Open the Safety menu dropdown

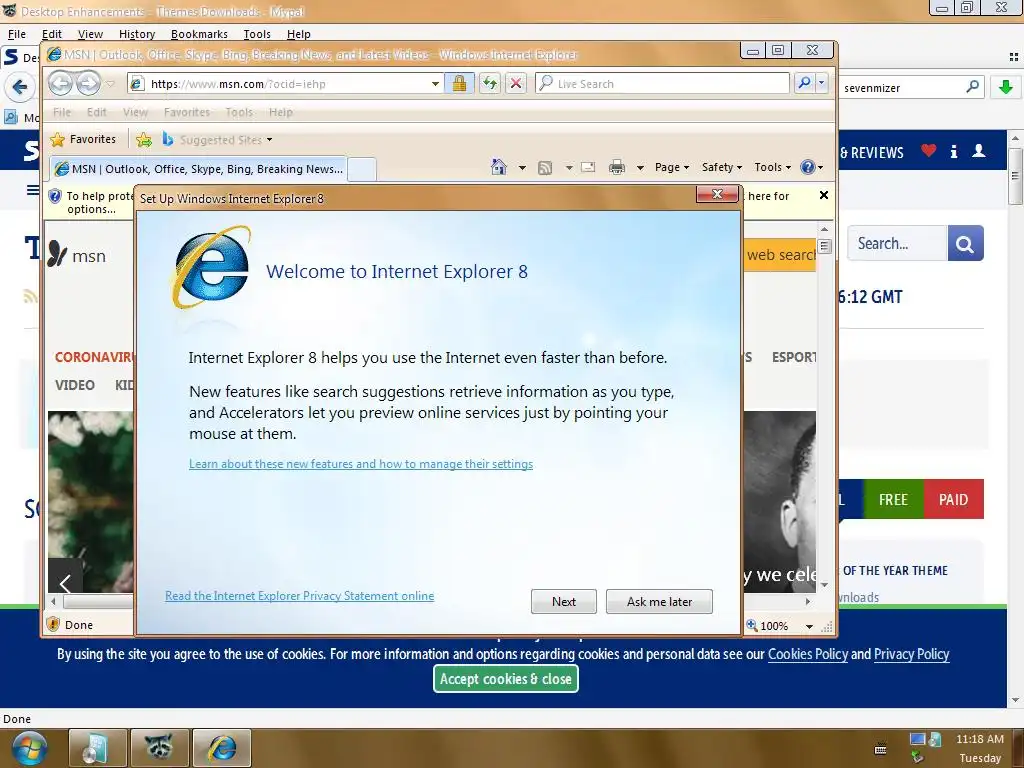722,167
